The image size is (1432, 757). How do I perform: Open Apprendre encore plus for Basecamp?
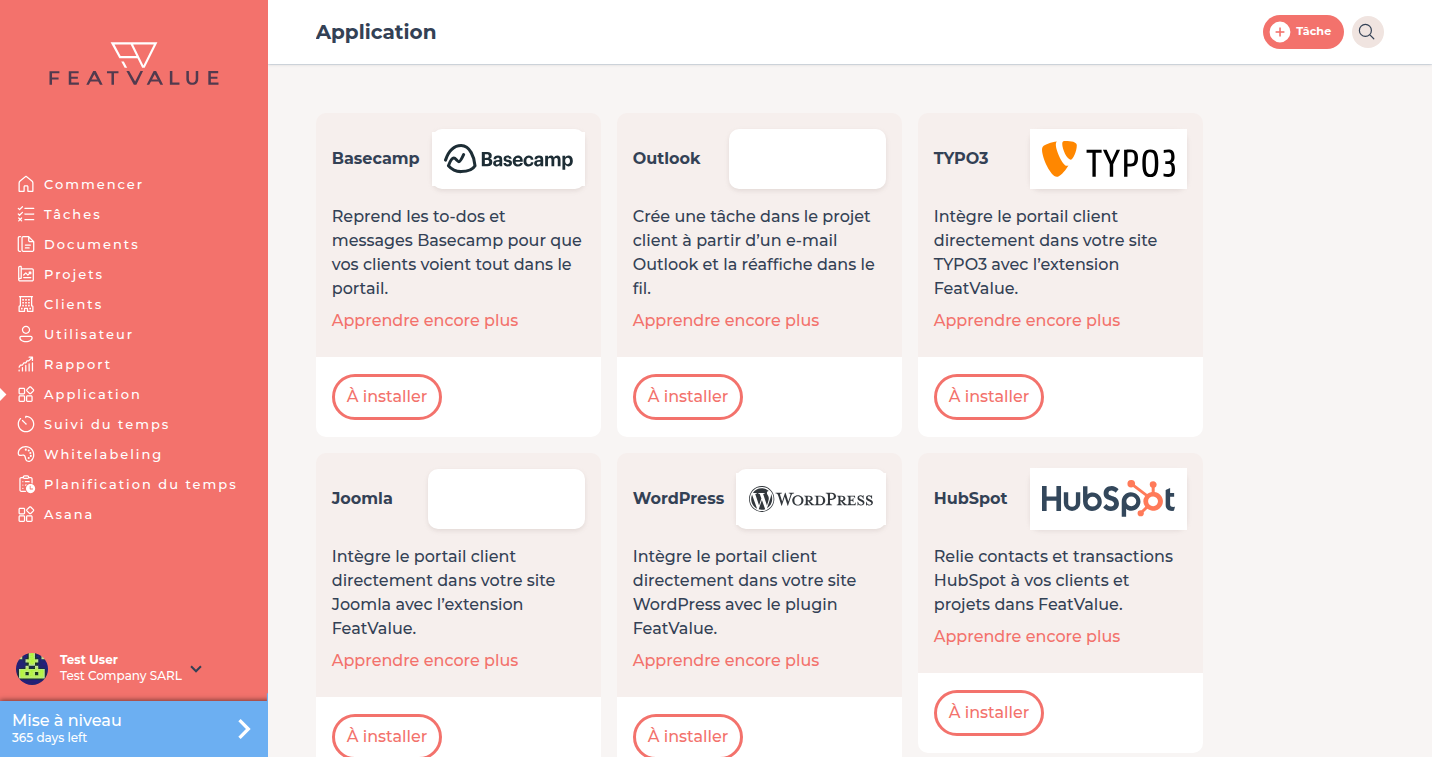point(425,321)
